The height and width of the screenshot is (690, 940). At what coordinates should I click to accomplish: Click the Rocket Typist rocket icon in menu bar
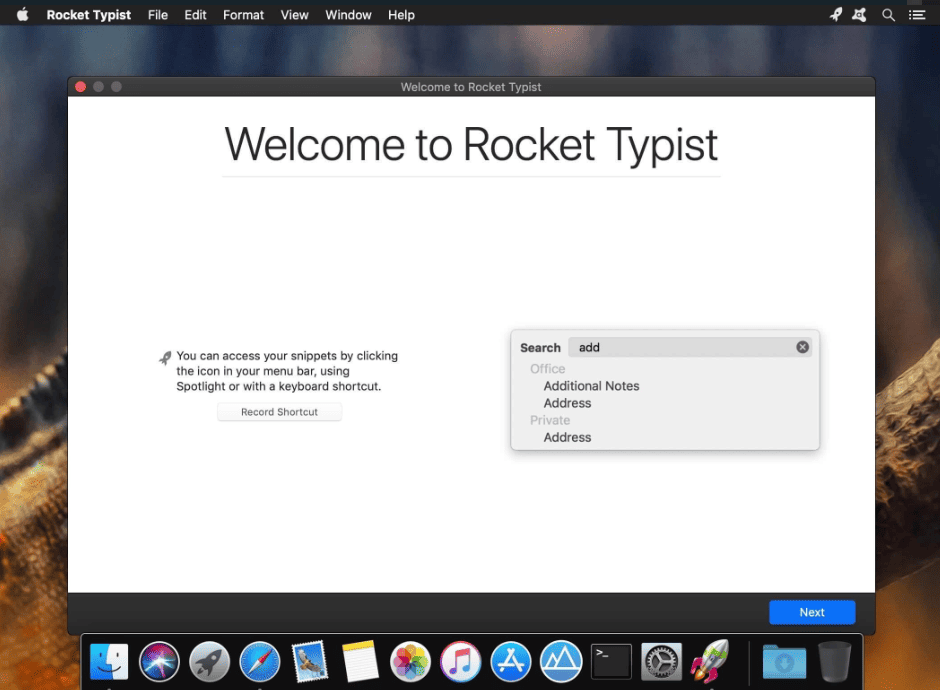click(836, 14)
